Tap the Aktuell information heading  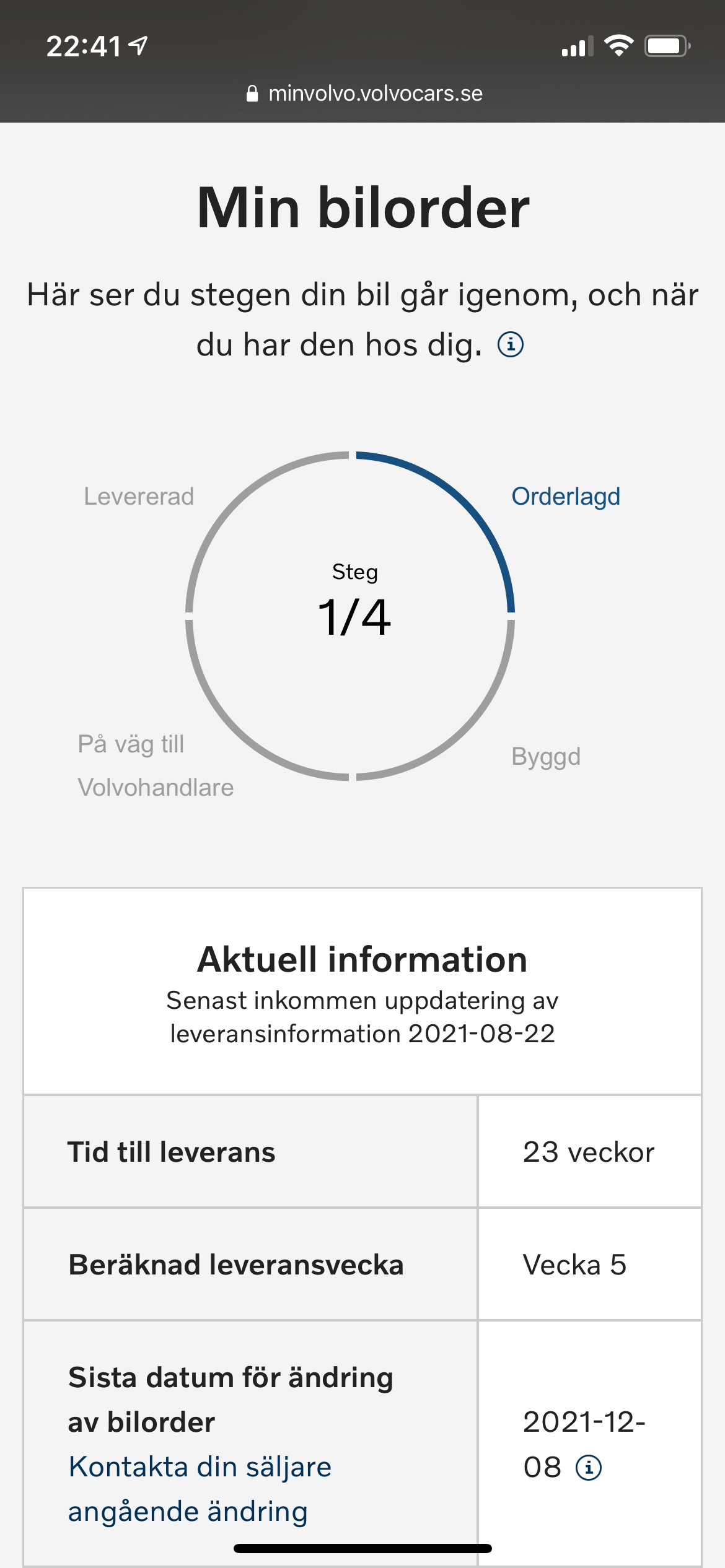[362, 959]
